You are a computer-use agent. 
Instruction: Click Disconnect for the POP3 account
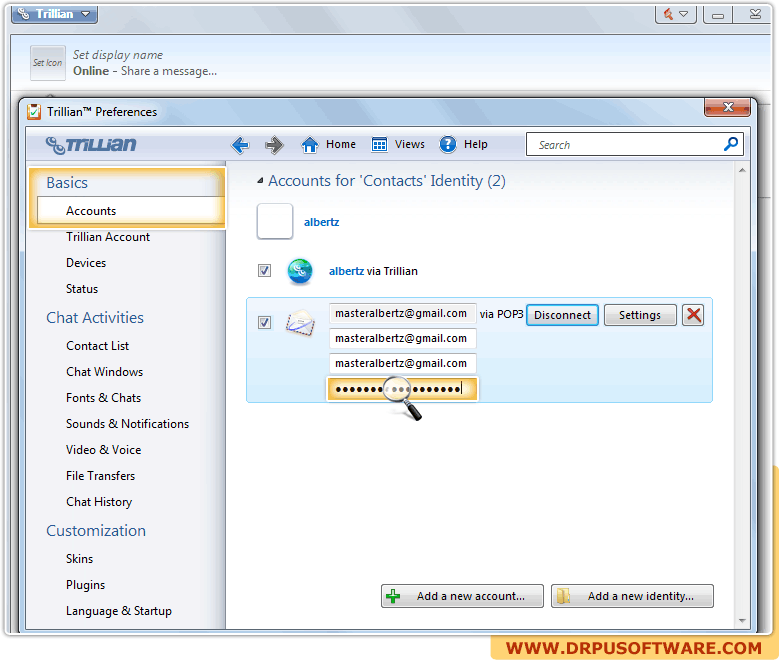[562, 315]
